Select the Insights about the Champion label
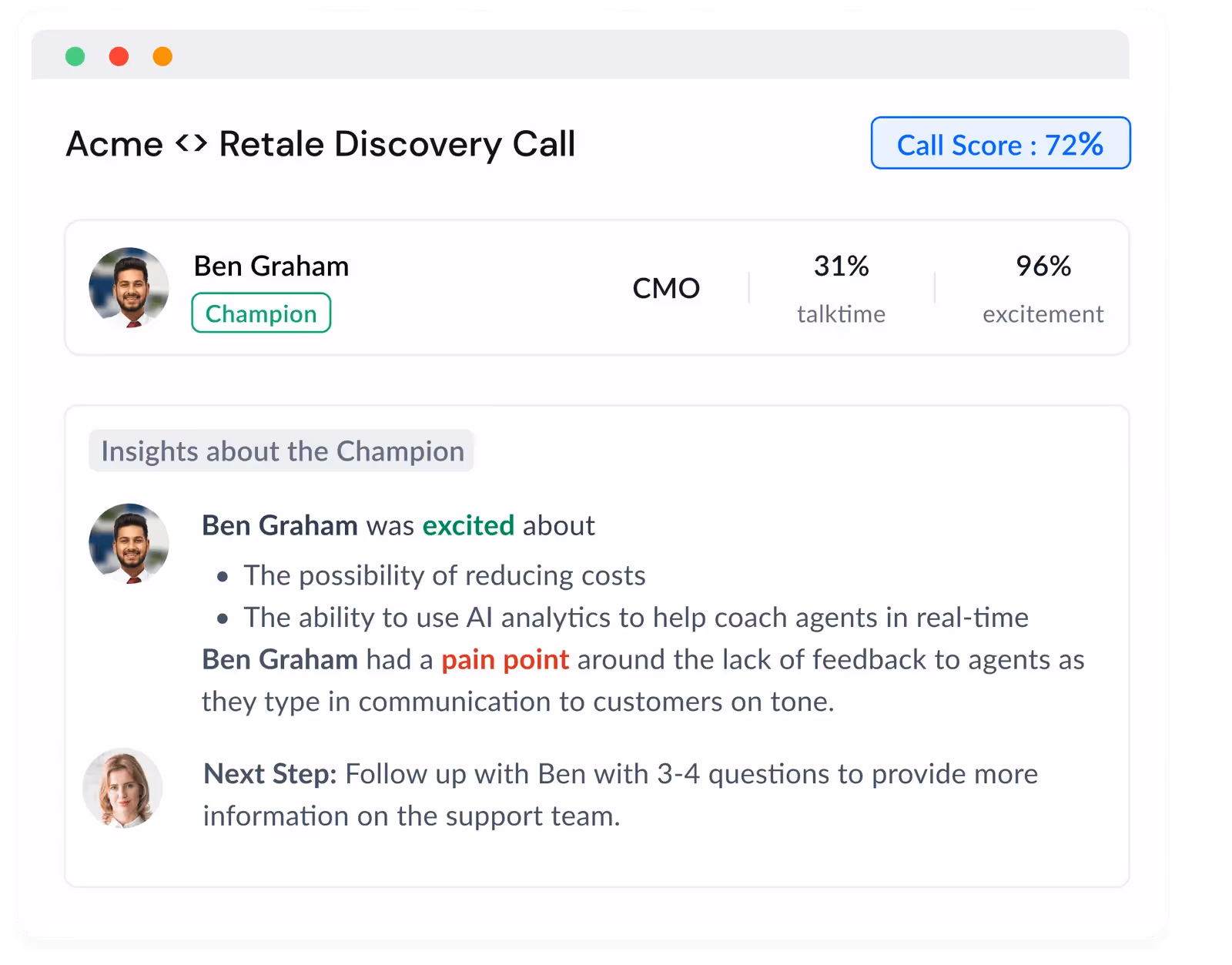 coord(282,451)
